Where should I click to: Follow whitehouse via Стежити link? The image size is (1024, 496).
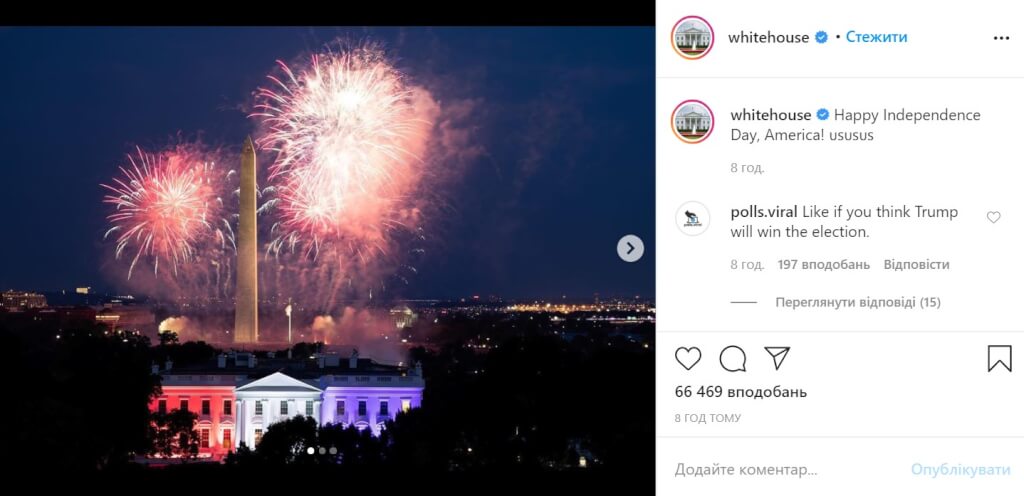(876, 37)
